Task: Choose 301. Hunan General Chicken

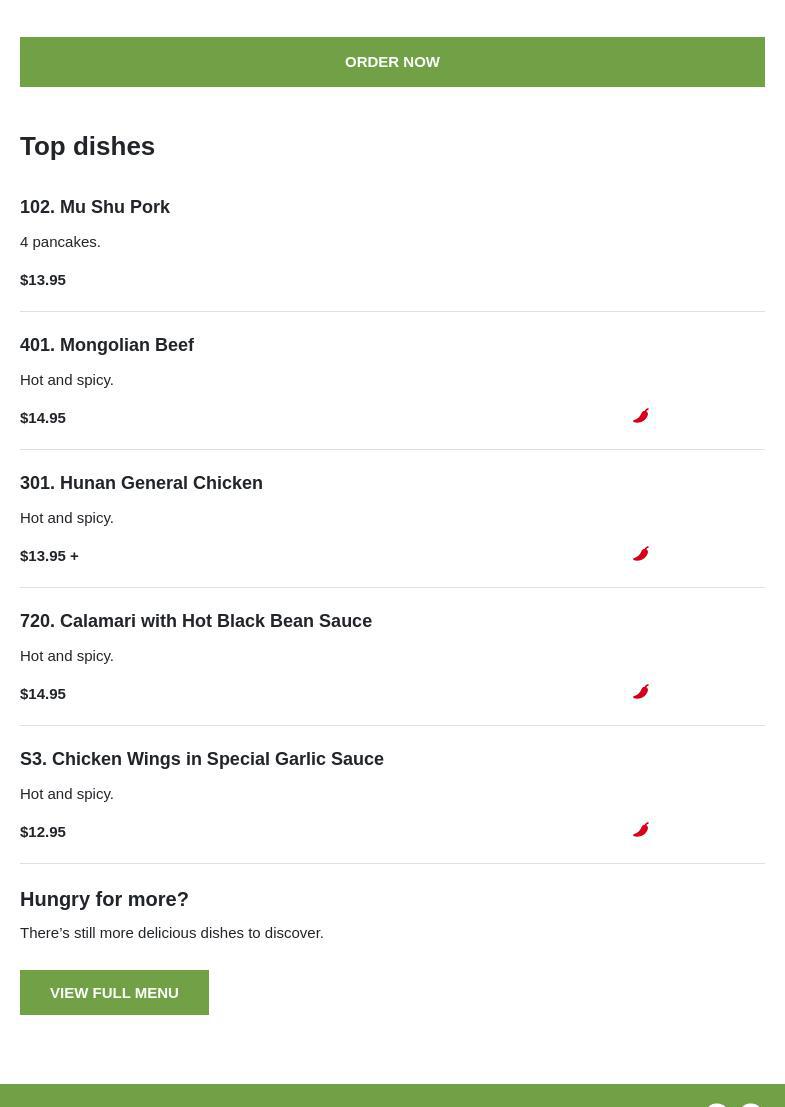Action: [141, 483]
